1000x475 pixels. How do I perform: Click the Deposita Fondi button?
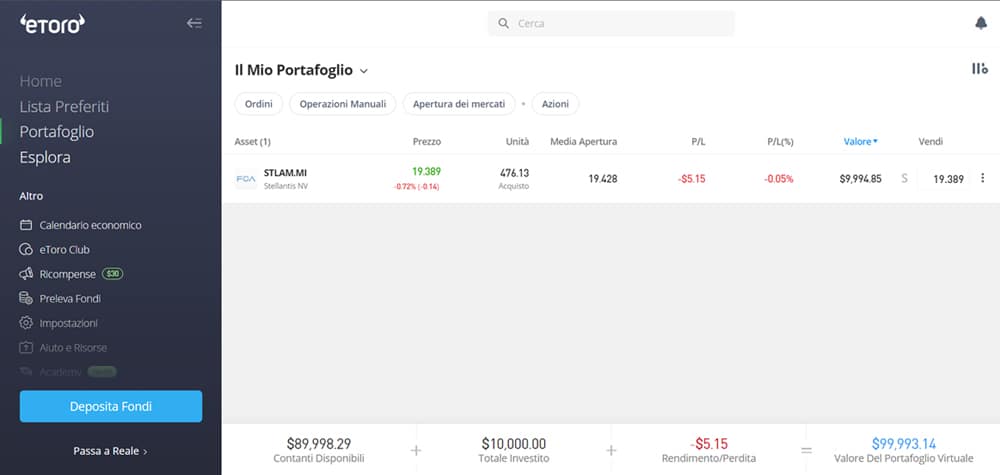(111, 406)
